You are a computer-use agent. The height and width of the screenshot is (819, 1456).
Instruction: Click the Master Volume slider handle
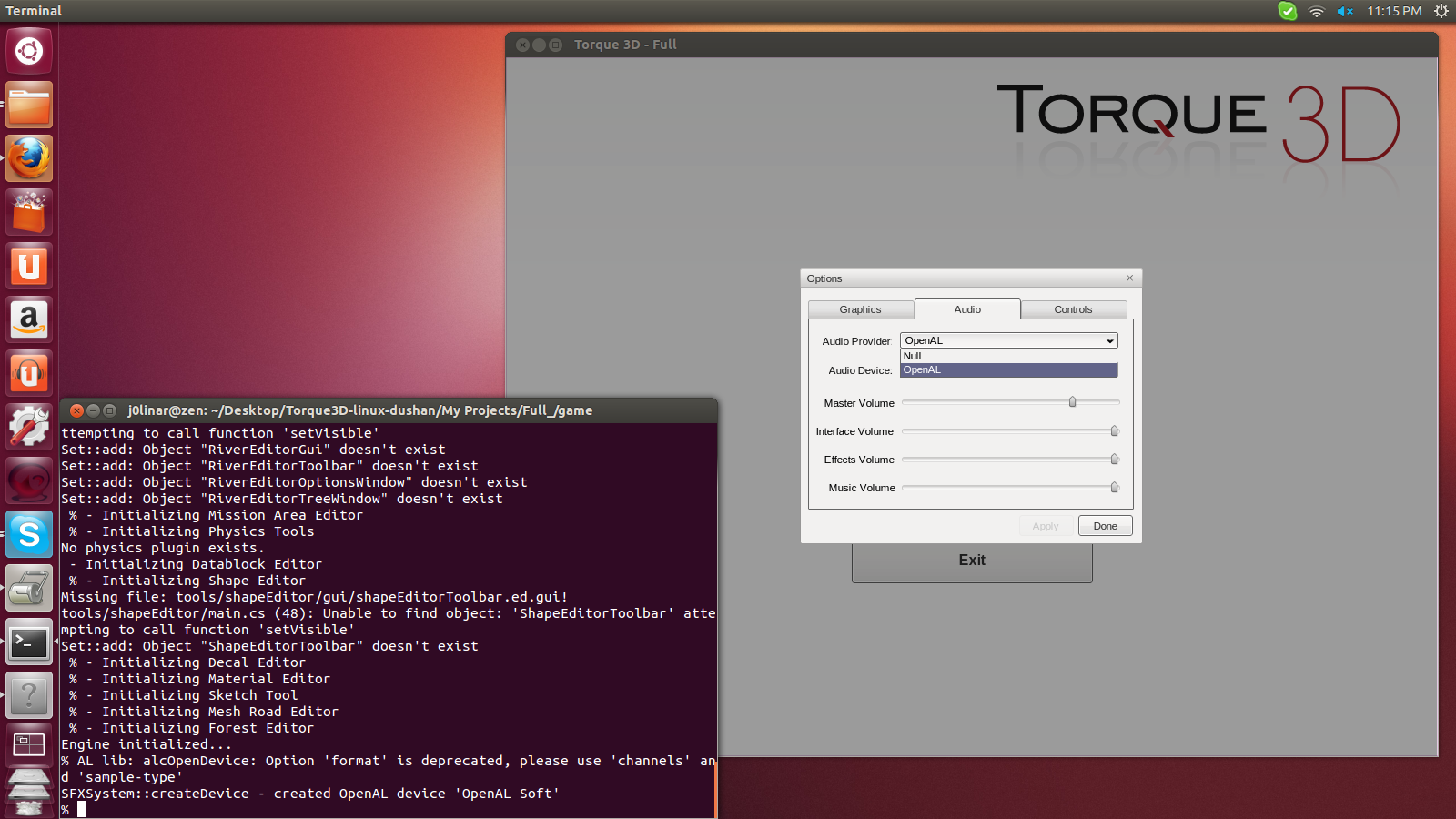pos(1073,402)
